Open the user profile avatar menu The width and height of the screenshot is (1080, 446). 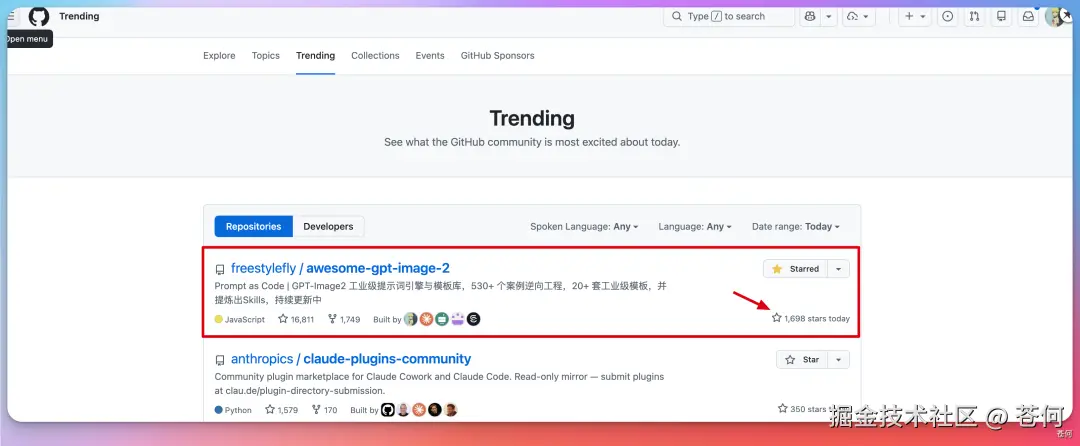pyautogui.click(x=1055, y=17)
